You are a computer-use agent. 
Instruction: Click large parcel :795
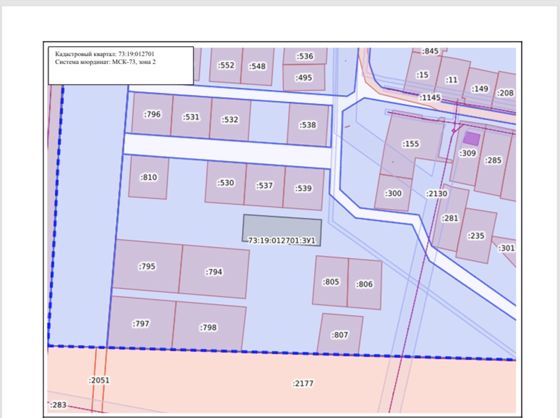click(147, 266)
